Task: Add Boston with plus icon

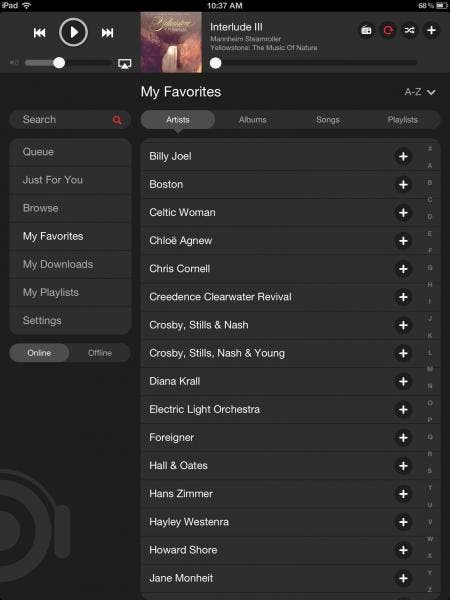Action: pyautogui.click(x=403, y=185)
